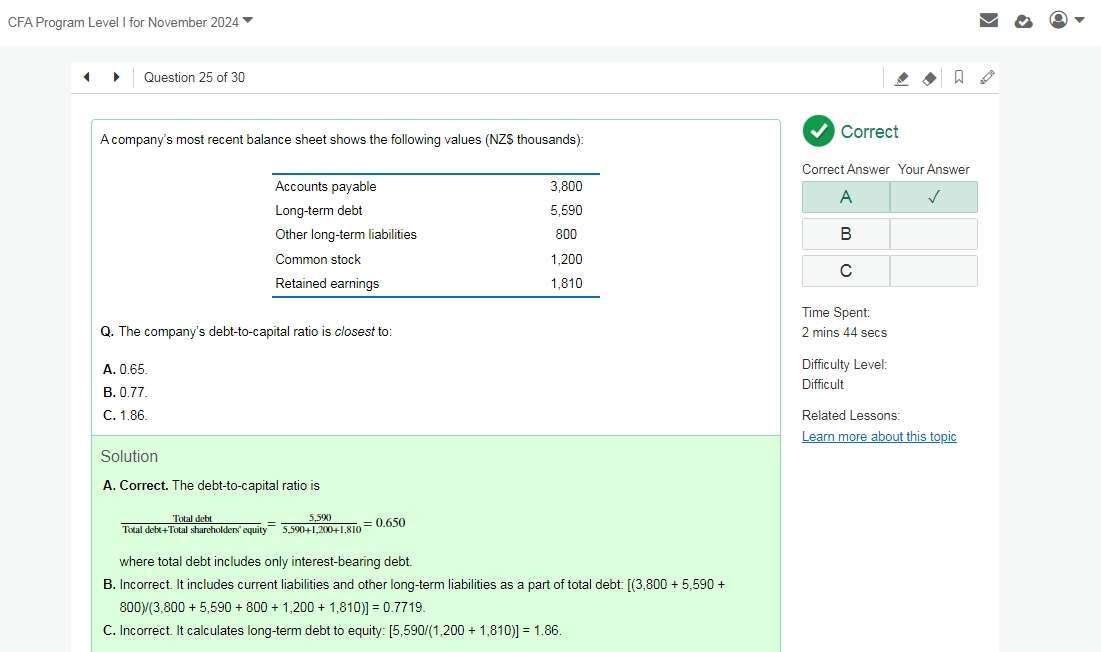Viewport: 1101px width, 652px height.
Task: Open the Learn more about this topic link
Action: coord(879,437)
